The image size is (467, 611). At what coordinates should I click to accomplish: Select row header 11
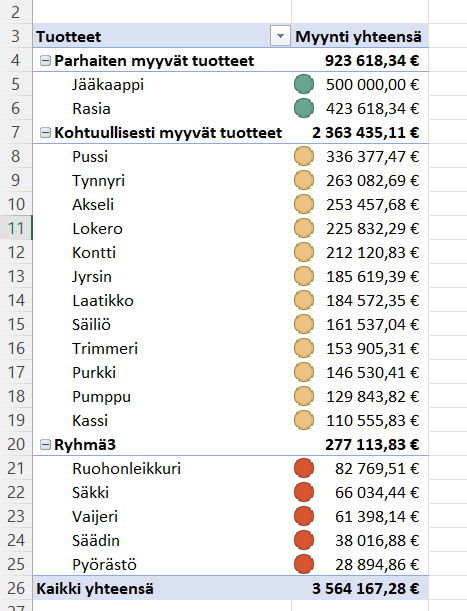(16, 228)
